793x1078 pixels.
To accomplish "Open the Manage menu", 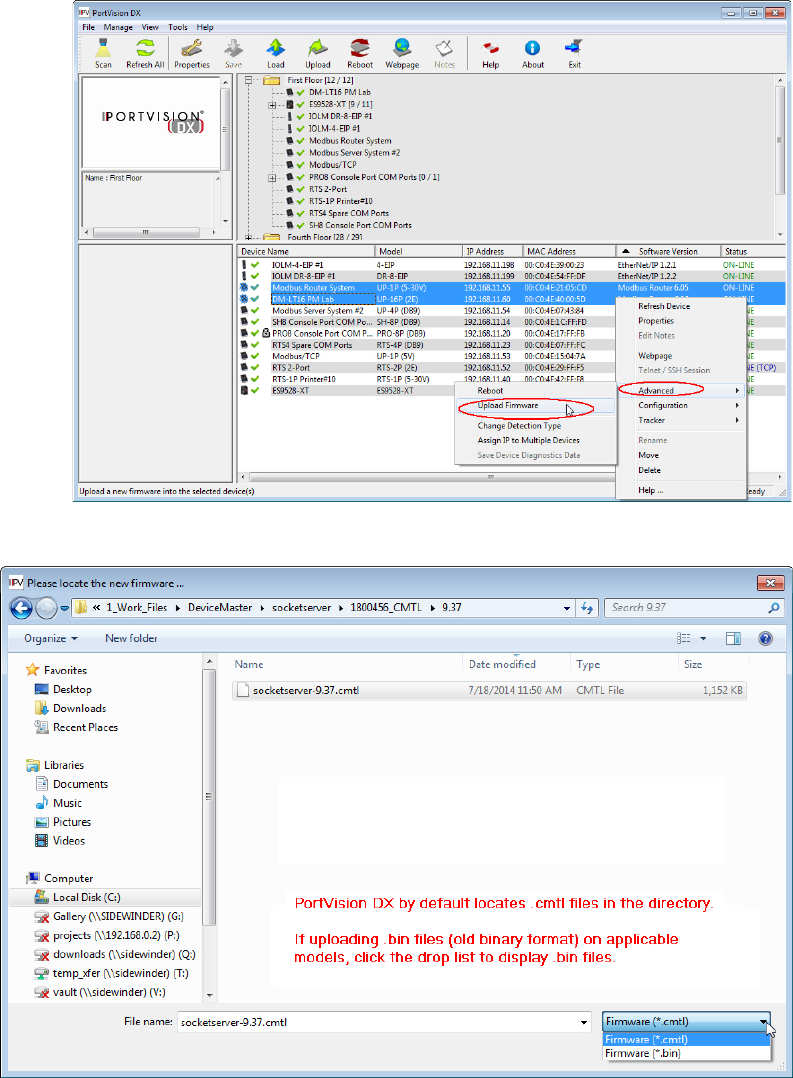I will coord(118,28).
